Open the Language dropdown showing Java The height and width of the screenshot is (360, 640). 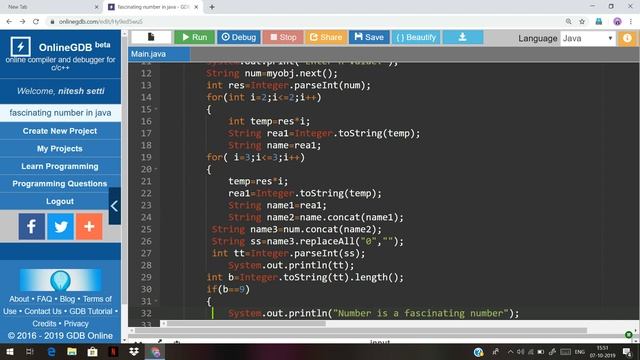point(588,38)
